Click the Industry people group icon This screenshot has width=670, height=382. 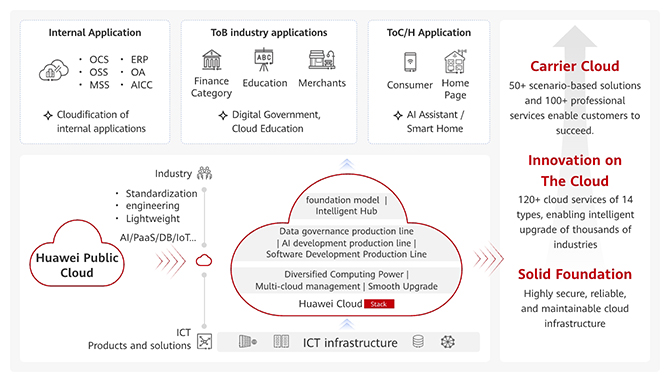[x=205, y=173]
